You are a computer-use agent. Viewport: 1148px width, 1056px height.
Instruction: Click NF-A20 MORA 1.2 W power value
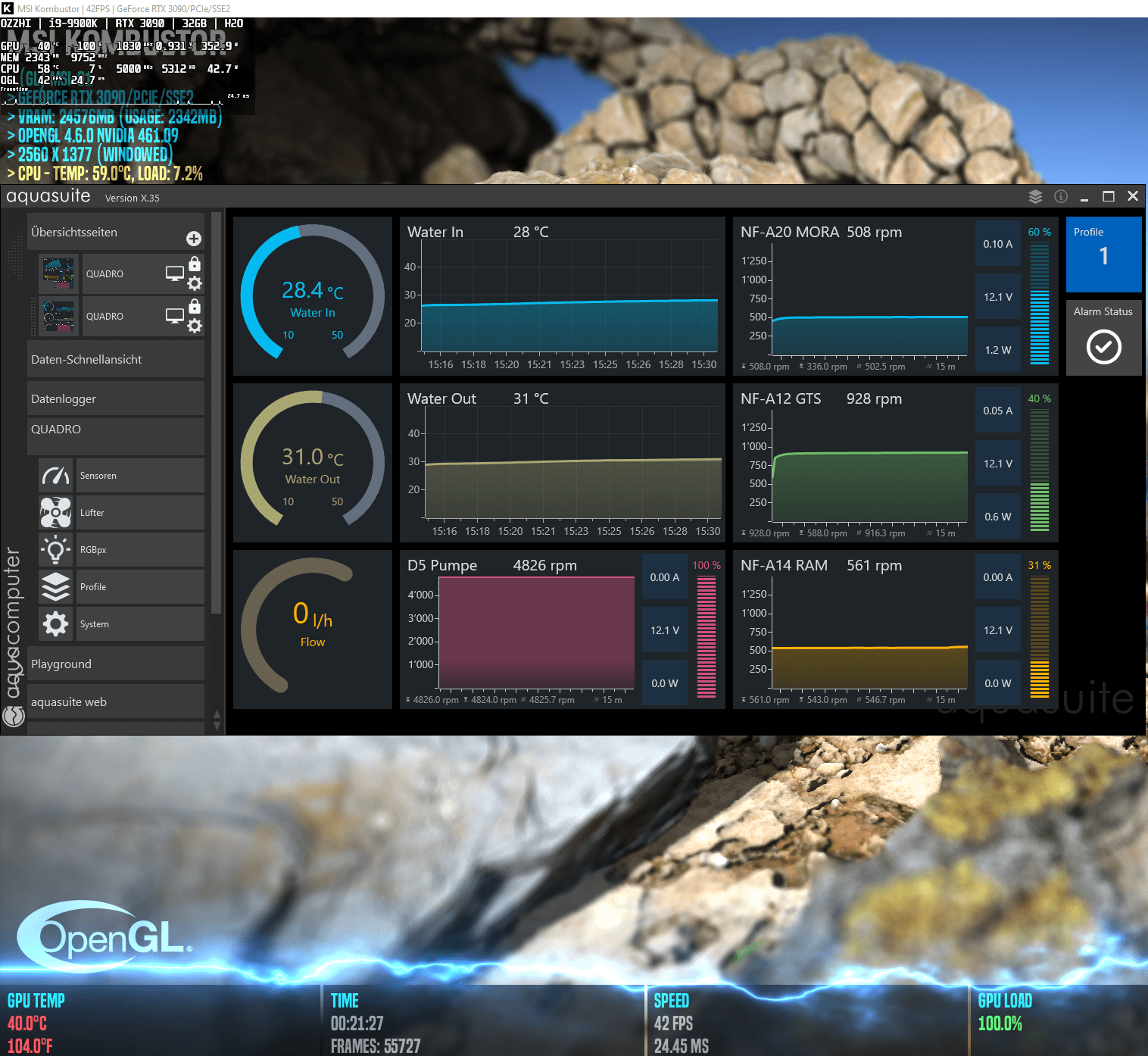coord(998,350)
